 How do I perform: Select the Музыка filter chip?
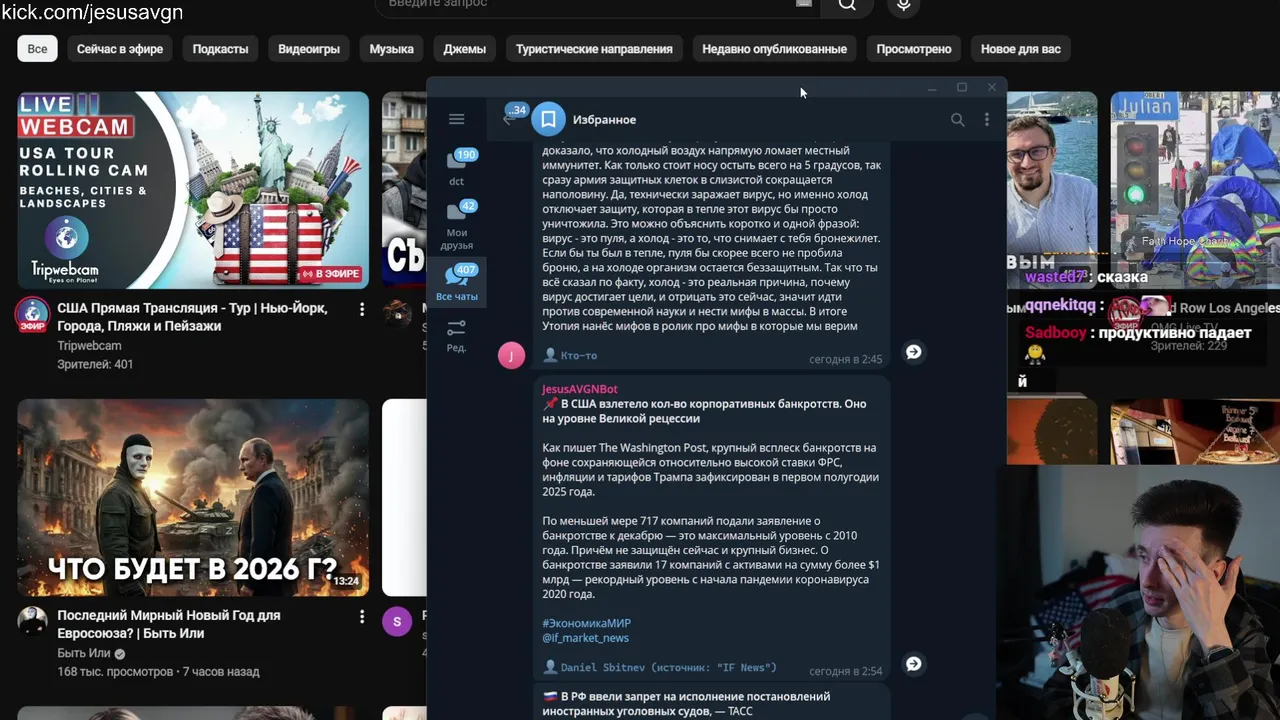391,49
